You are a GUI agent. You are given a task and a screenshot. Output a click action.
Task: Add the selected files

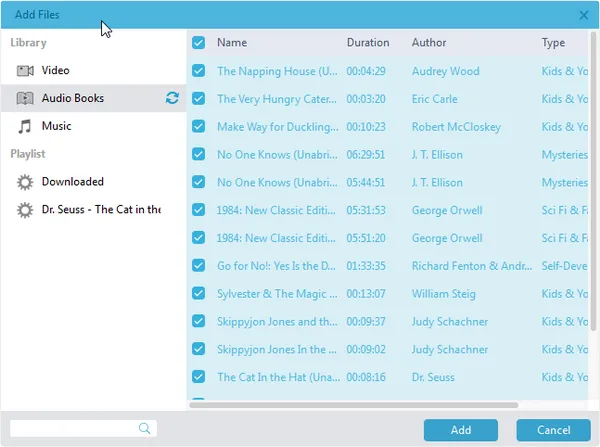tap(461, 430)
